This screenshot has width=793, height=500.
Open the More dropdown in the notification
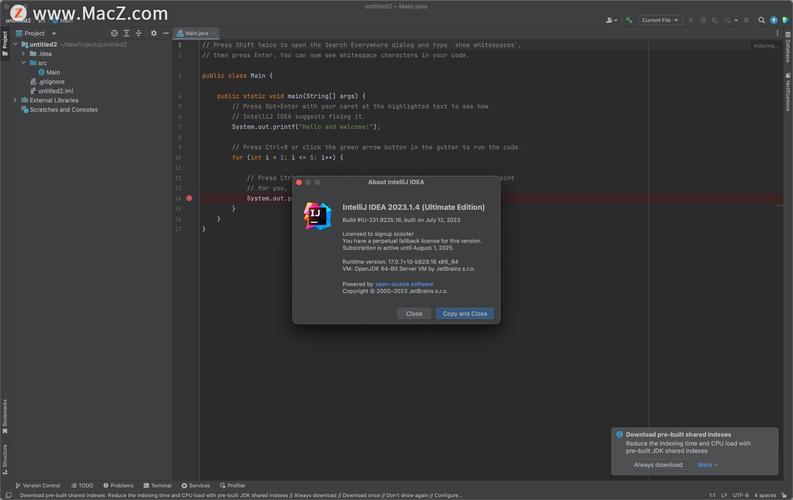pos(708,465)
